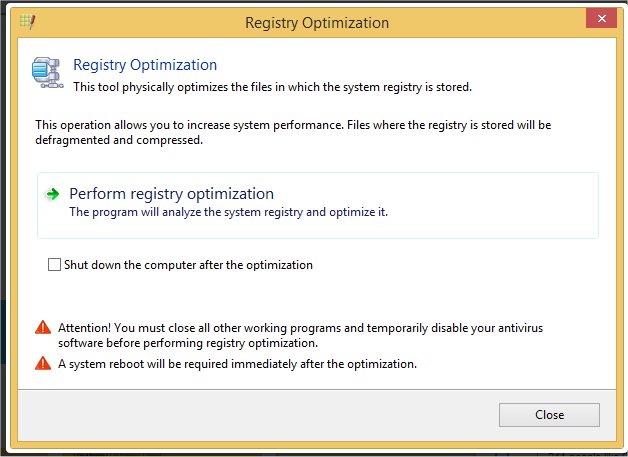This screenshot has width=628, height=457.
Task: Click the 'defragmented and compressed' text line
Action: pos(119,140)
